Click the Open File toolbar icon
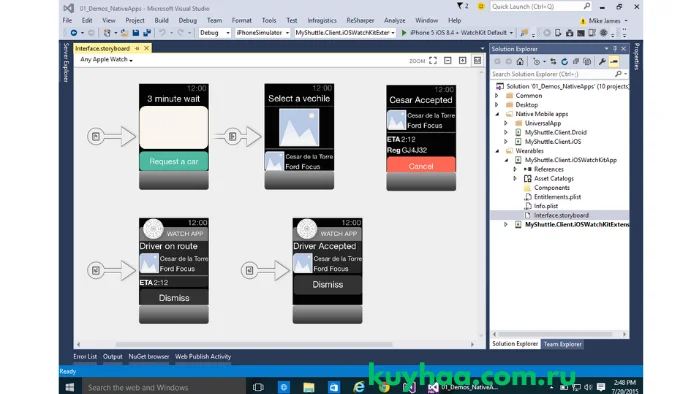Image resolution: width=700 pixels, height=394 pixels. click(124, 33)
